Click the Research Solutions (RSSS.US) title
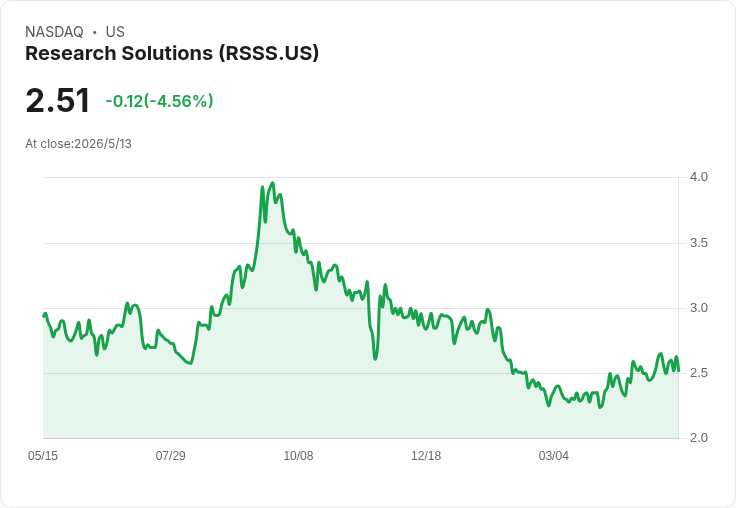Image resolution: width=736 pixels, height=508 pixels. 172,54
